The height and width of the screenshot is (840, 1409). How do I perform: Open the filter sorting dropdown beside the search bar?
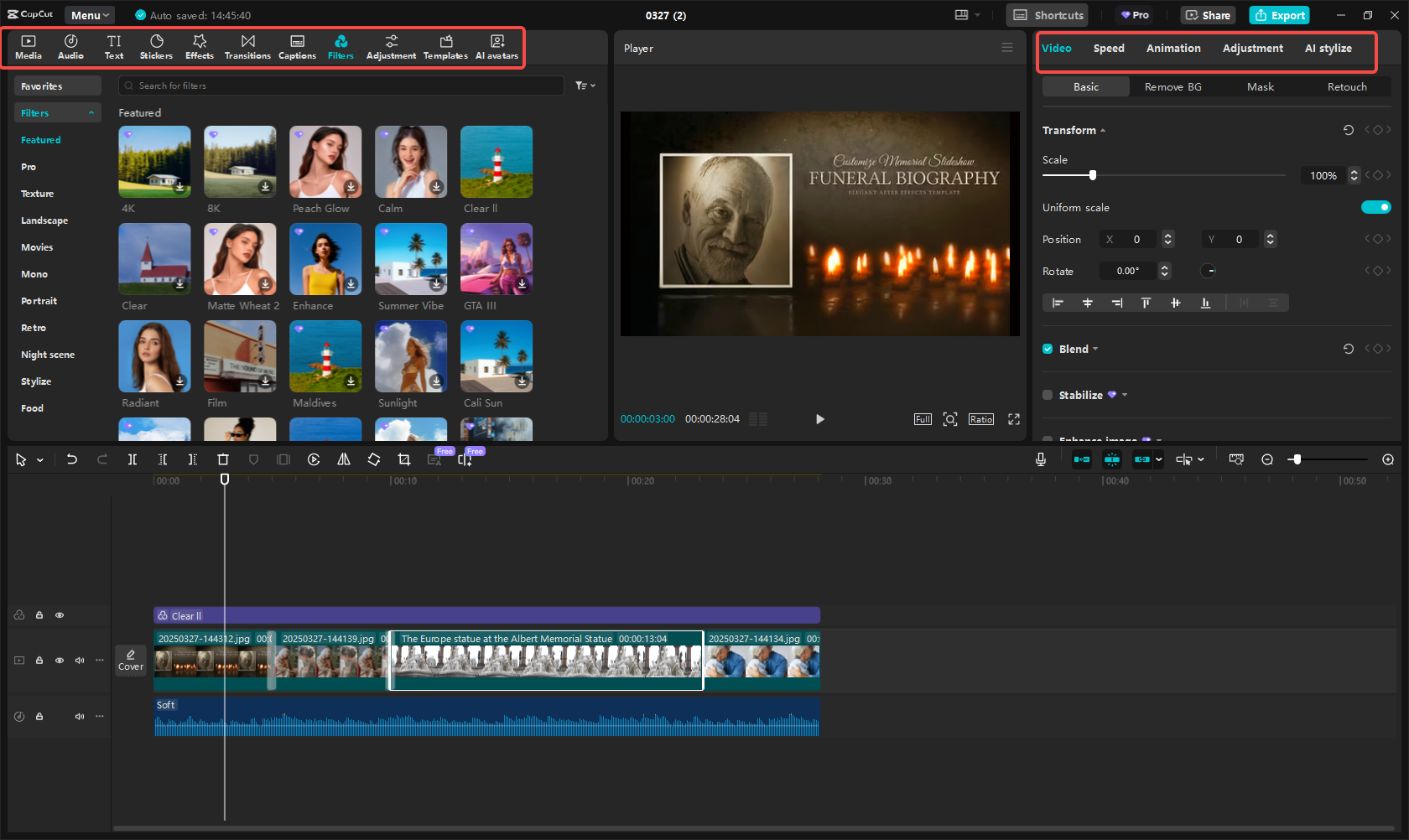[585, 85]
